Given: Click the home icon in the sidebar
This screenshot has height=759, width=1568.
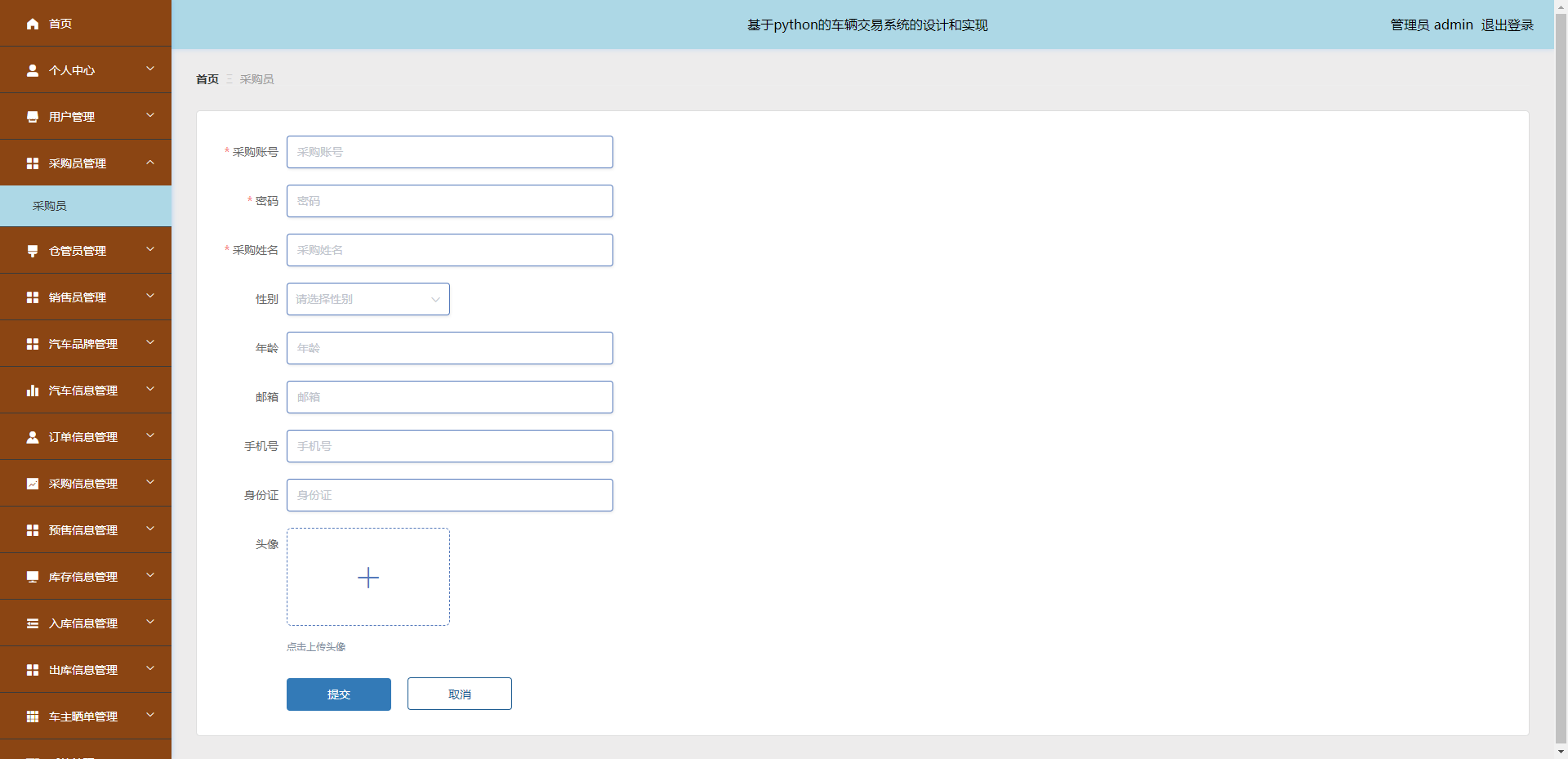Looking at the screenshot, I should point(33,24).
